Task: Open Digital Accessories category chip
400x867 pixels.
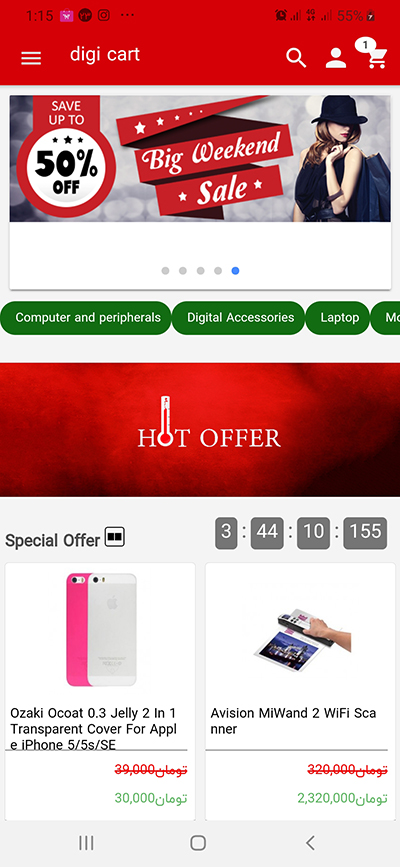Action: [x=239, y=318]
